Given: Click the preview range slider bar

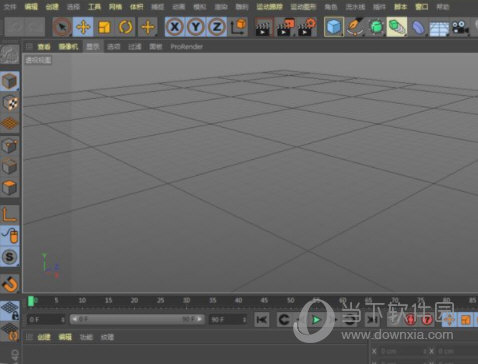Looking at the screenshot, I should [137, 319].
